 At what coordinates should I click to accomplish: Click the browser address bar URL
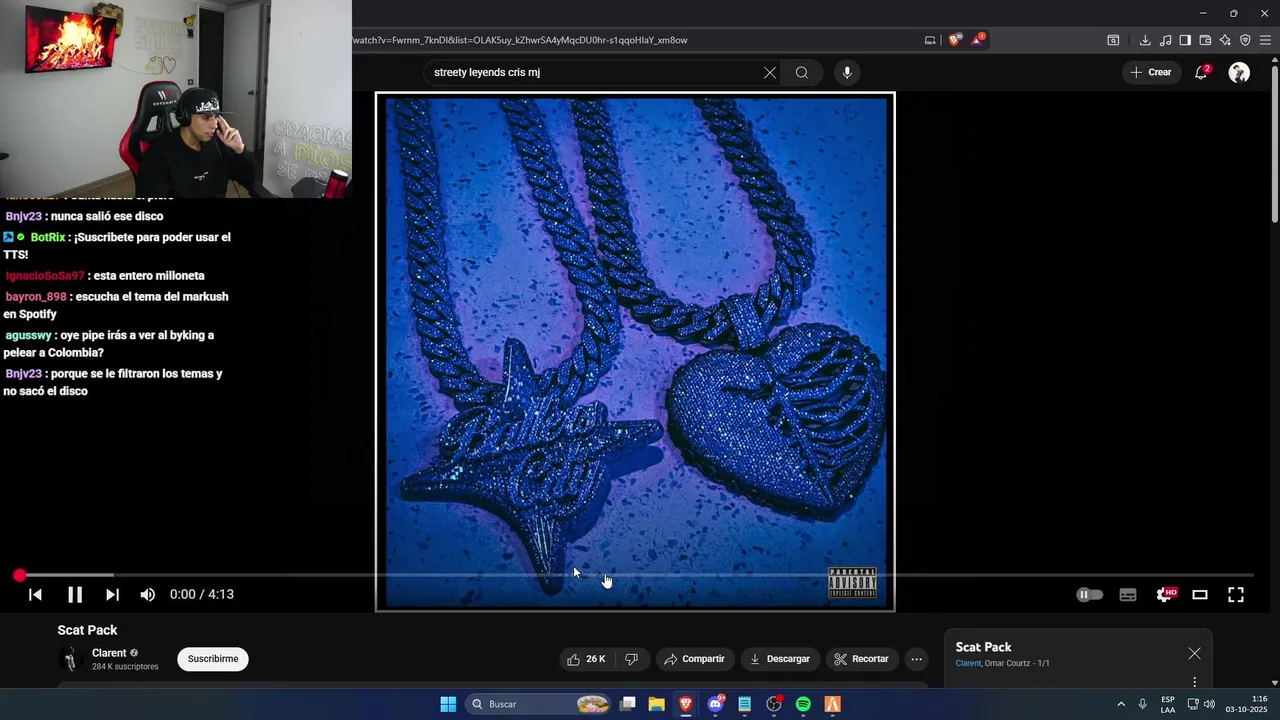click(x=520, y=40)
